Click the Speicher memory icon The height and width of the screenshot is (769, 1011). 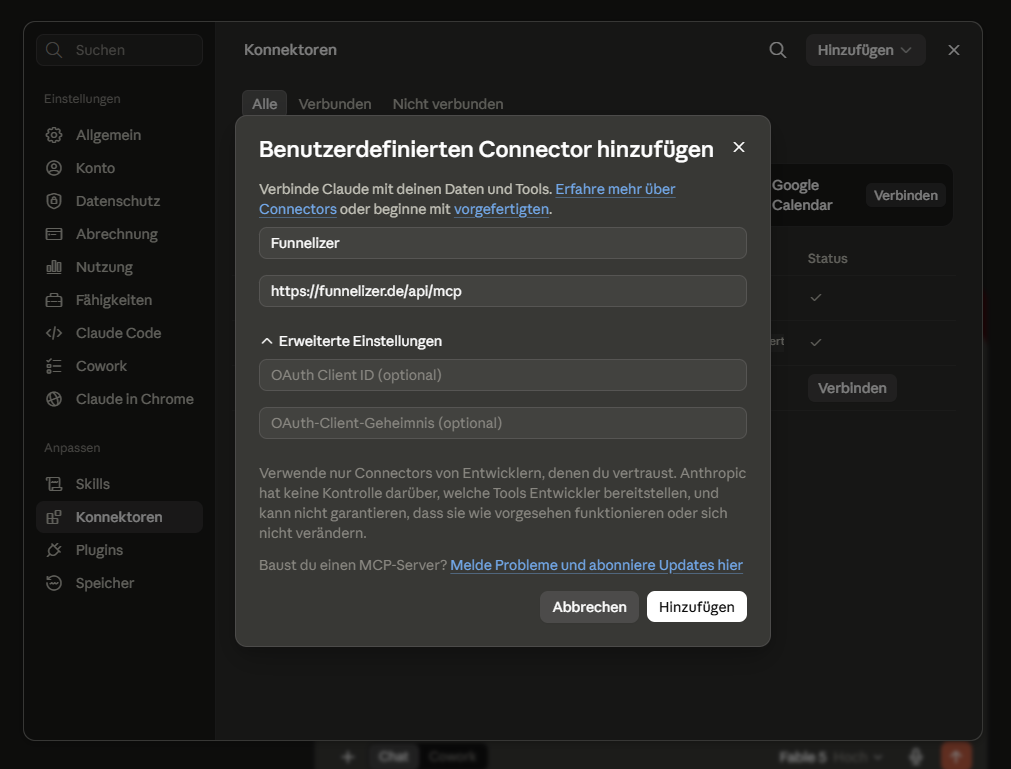(x=54, y=582)
